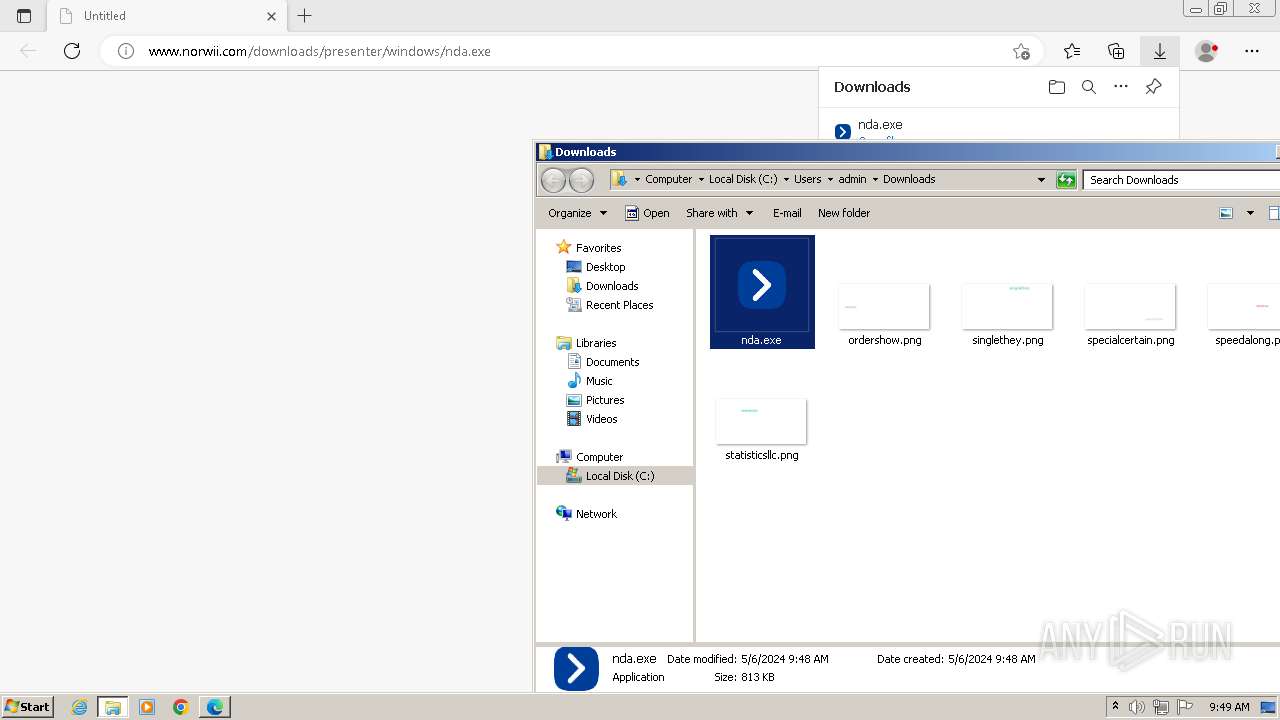Click admin breadcrumb segment
1280x720 pixels.
click(x=852, y=179)
